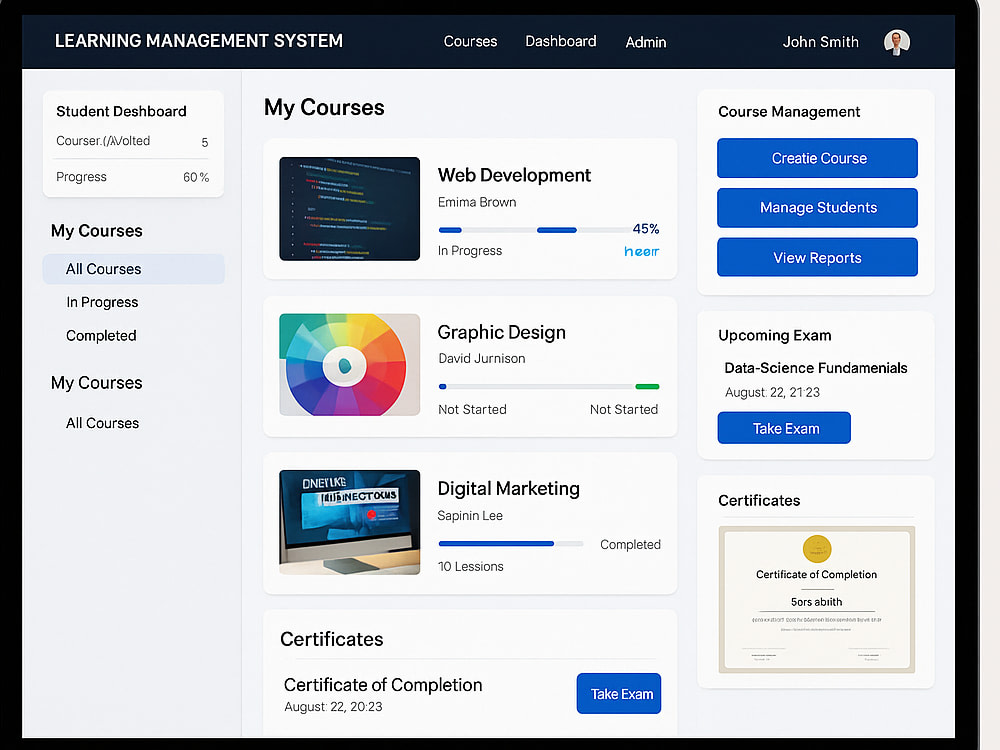Click the 'August: 22, 21:23' exam date

(772, 392)
